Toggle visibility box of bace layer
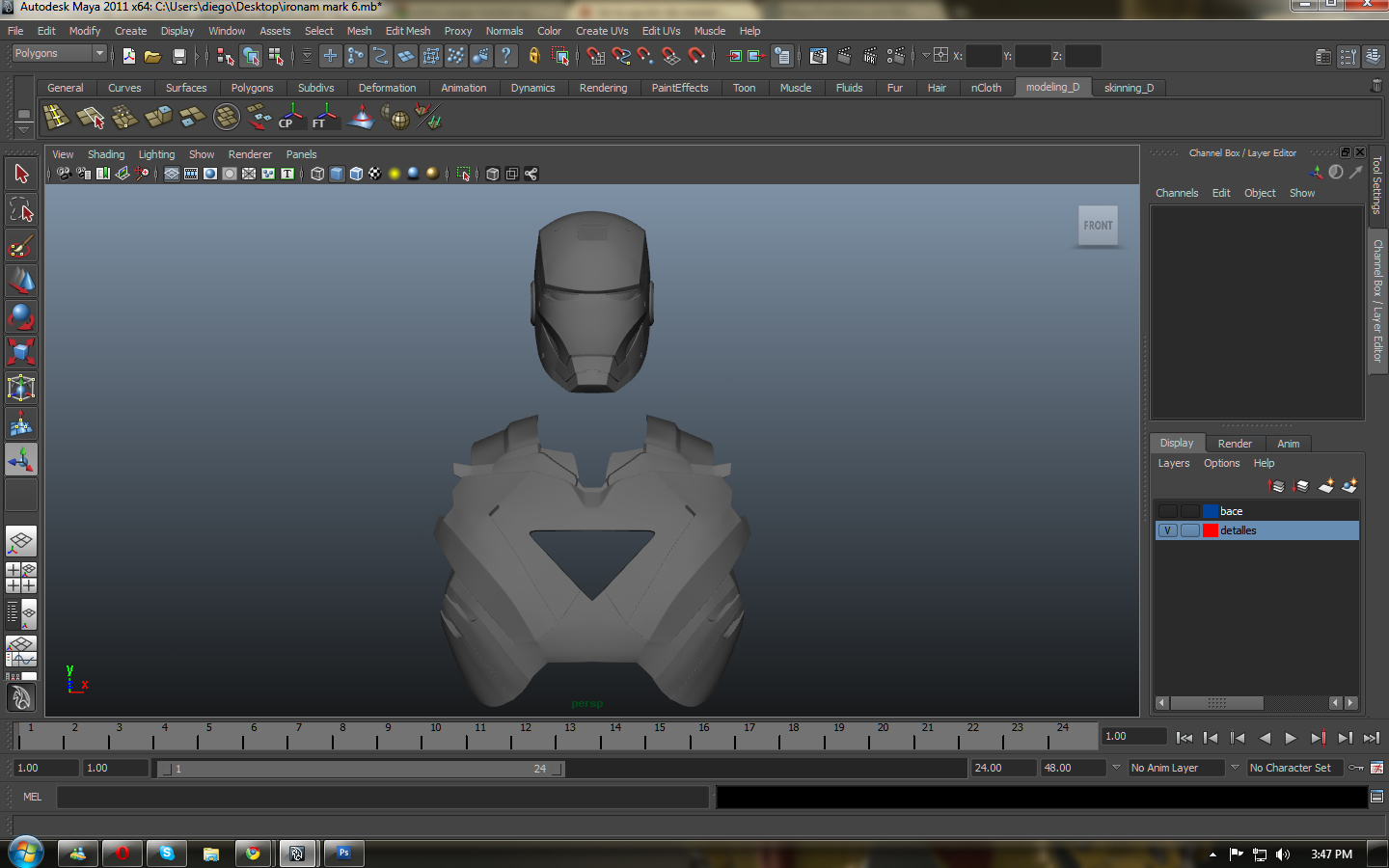The height and width of the screenshot is (868, 1389). pos(1167,511)
